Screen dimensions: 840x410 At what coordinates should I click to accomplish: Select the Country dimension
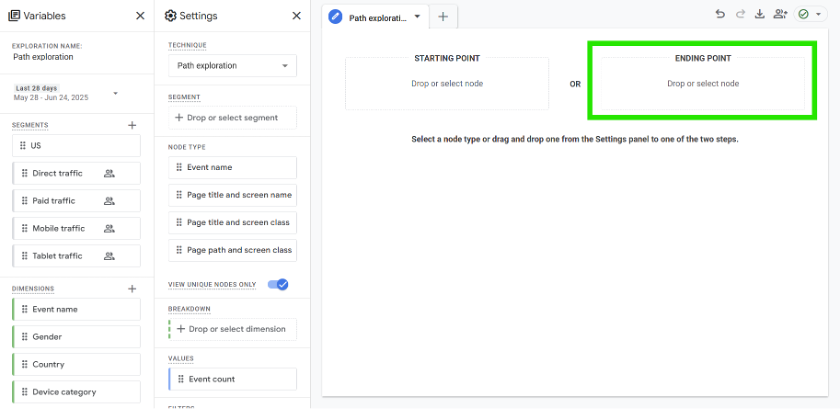click(77, 364)
